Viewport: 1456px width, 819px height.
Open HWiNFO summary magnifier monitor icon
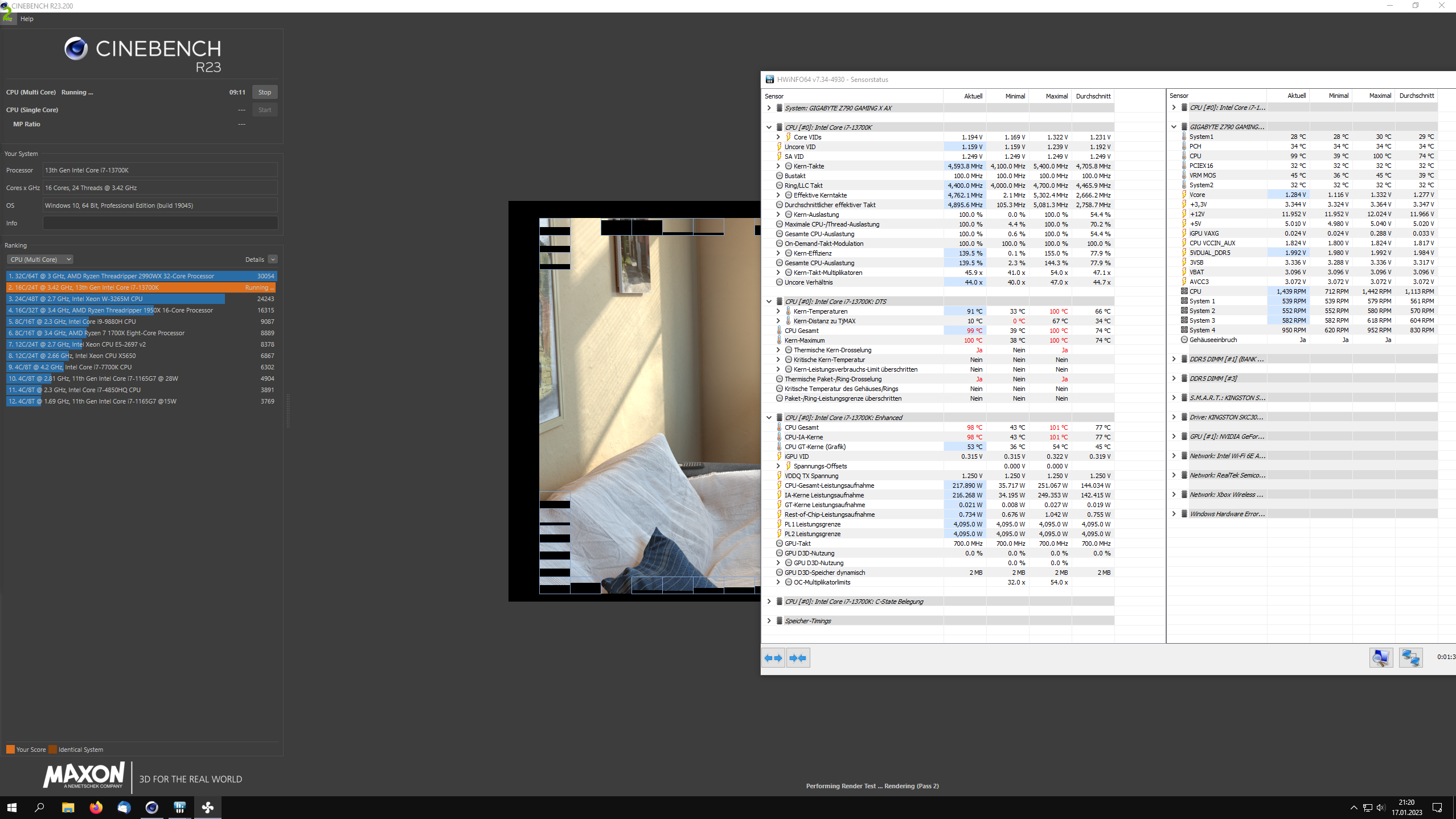click(1381, 657)
